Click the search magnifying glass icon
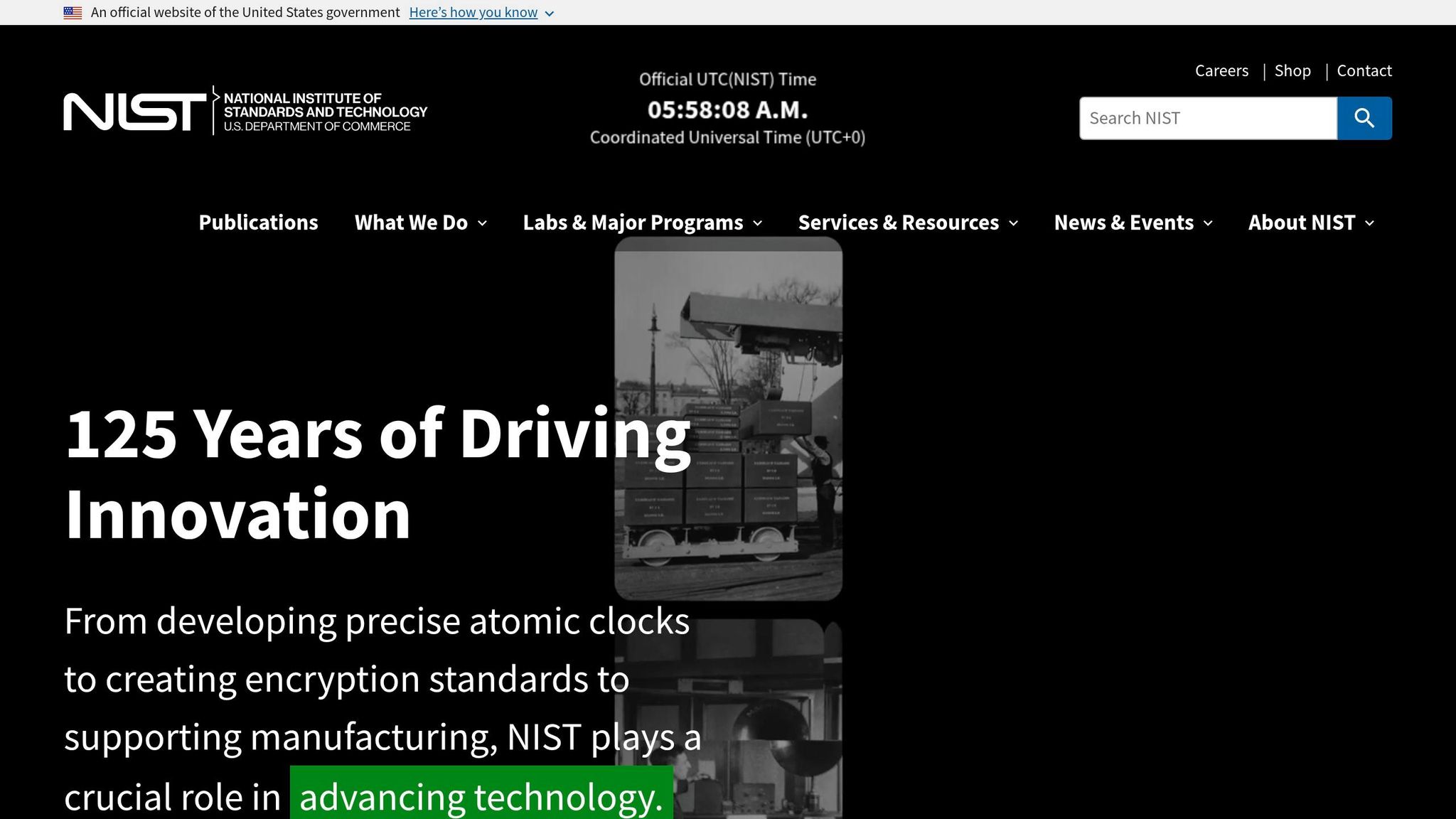Screen dimensions: 1456x819 [x=1364, y=118]
